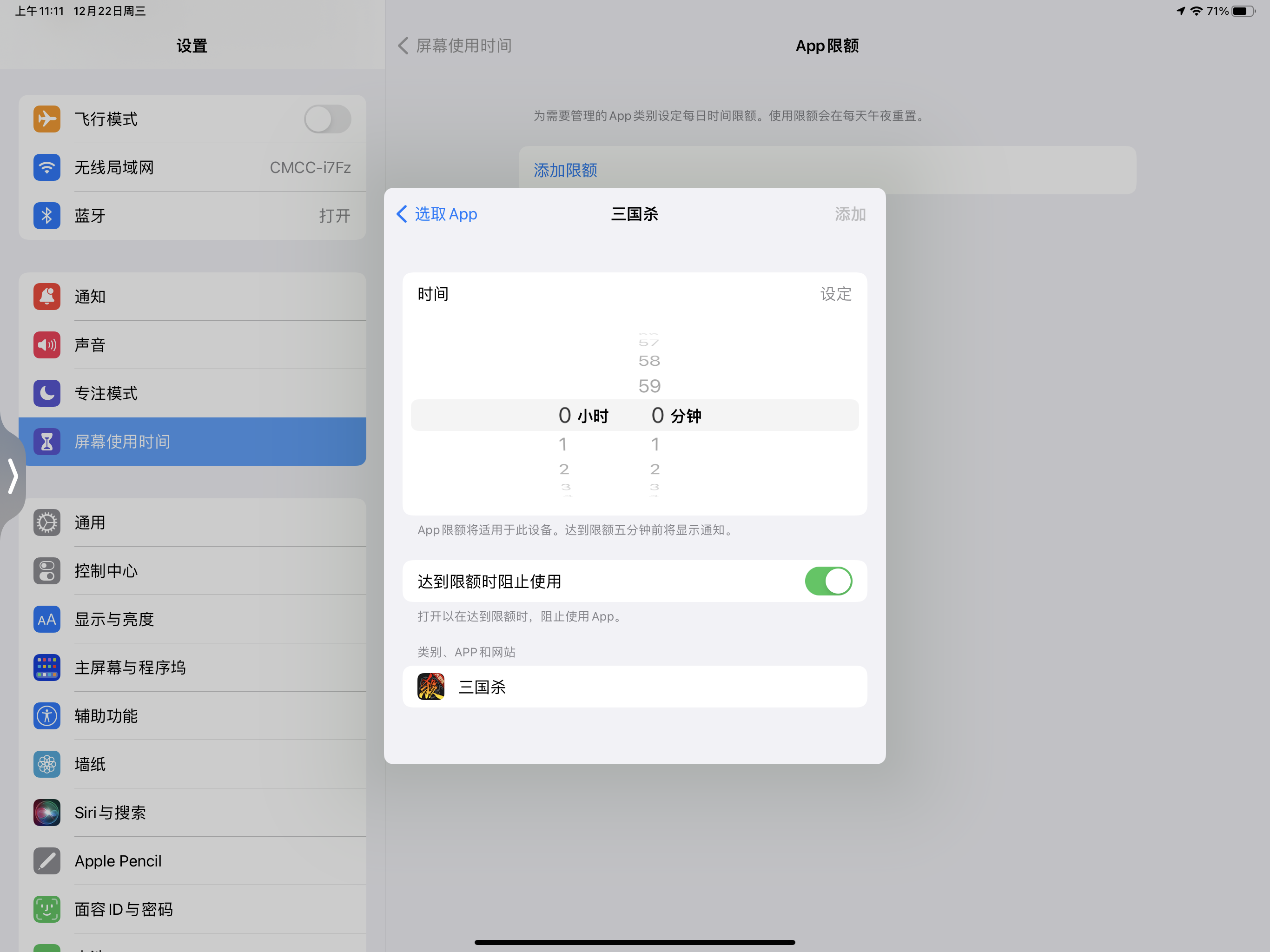Screen dimensions: 1270x952
Task: Tap 添加 button in the dialog
Action: pos(850,214)
